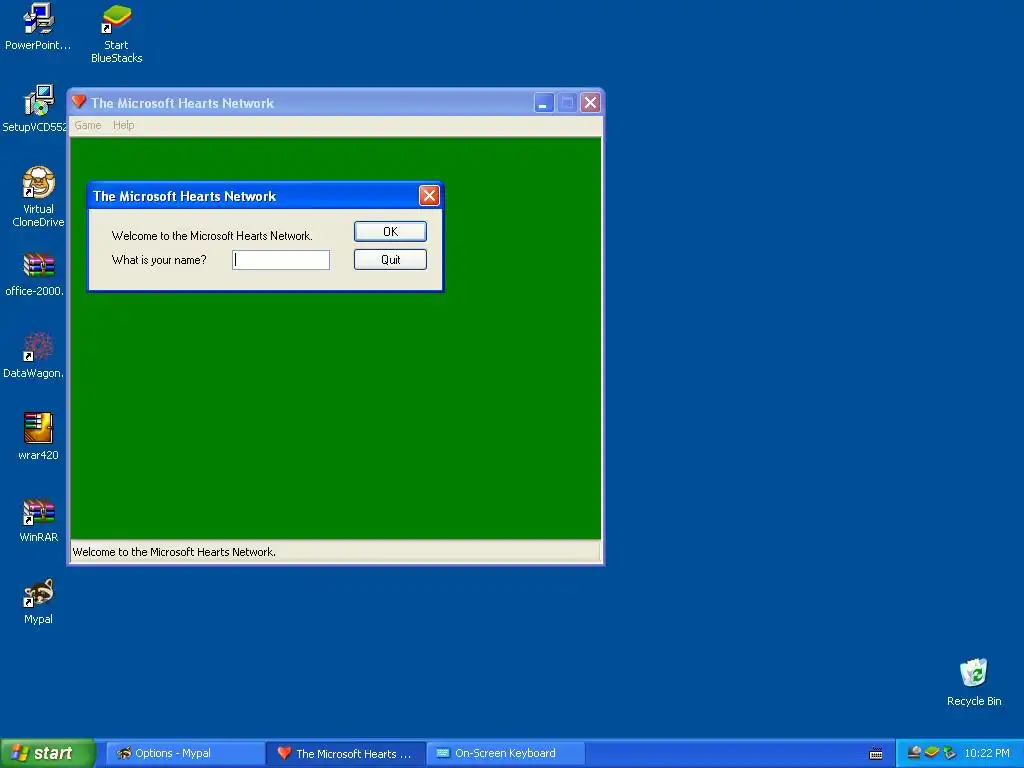The width and height of the screenshot is (1024, 768).
Task: Click the first system tray icon
Action: 914,753
